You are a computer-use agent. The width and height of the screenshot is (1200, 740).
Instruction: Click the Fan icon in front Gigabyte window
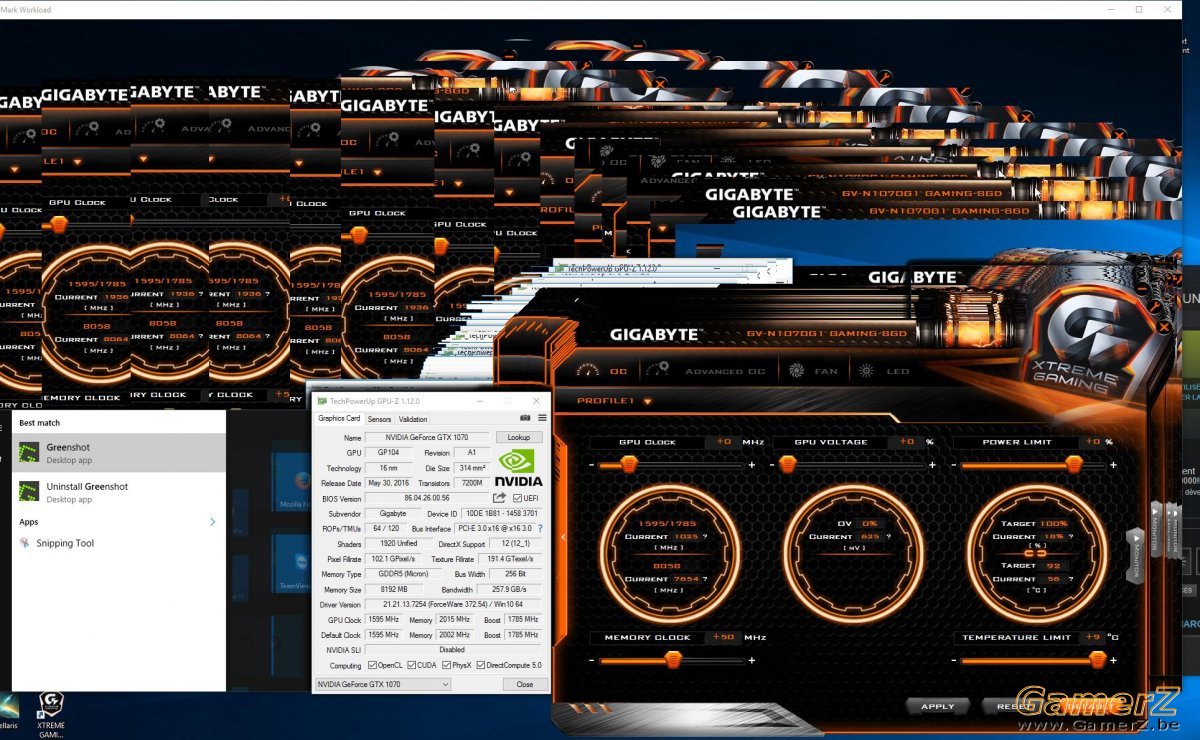click(797, 371)
